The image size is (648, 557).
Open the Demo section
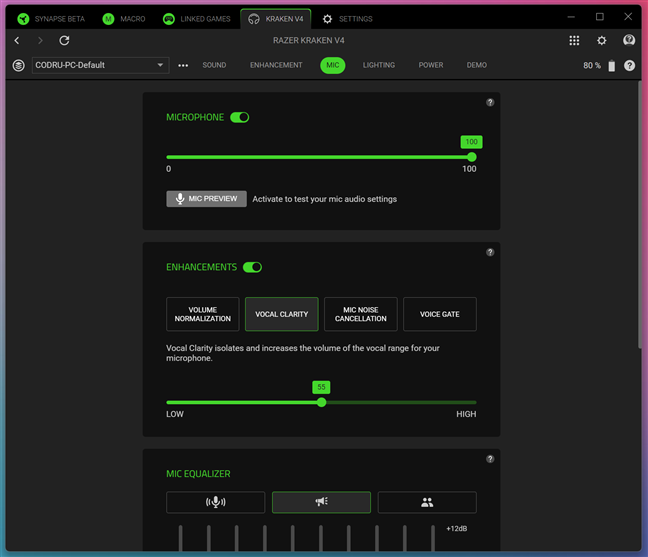click(x=476, y=65)
